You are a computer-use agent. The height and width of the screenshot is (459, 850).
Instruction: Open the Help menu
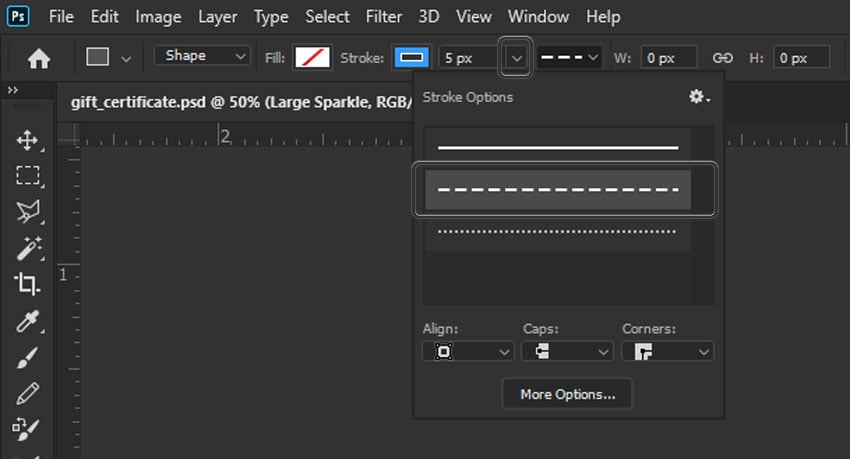click(x=603, y=17)
